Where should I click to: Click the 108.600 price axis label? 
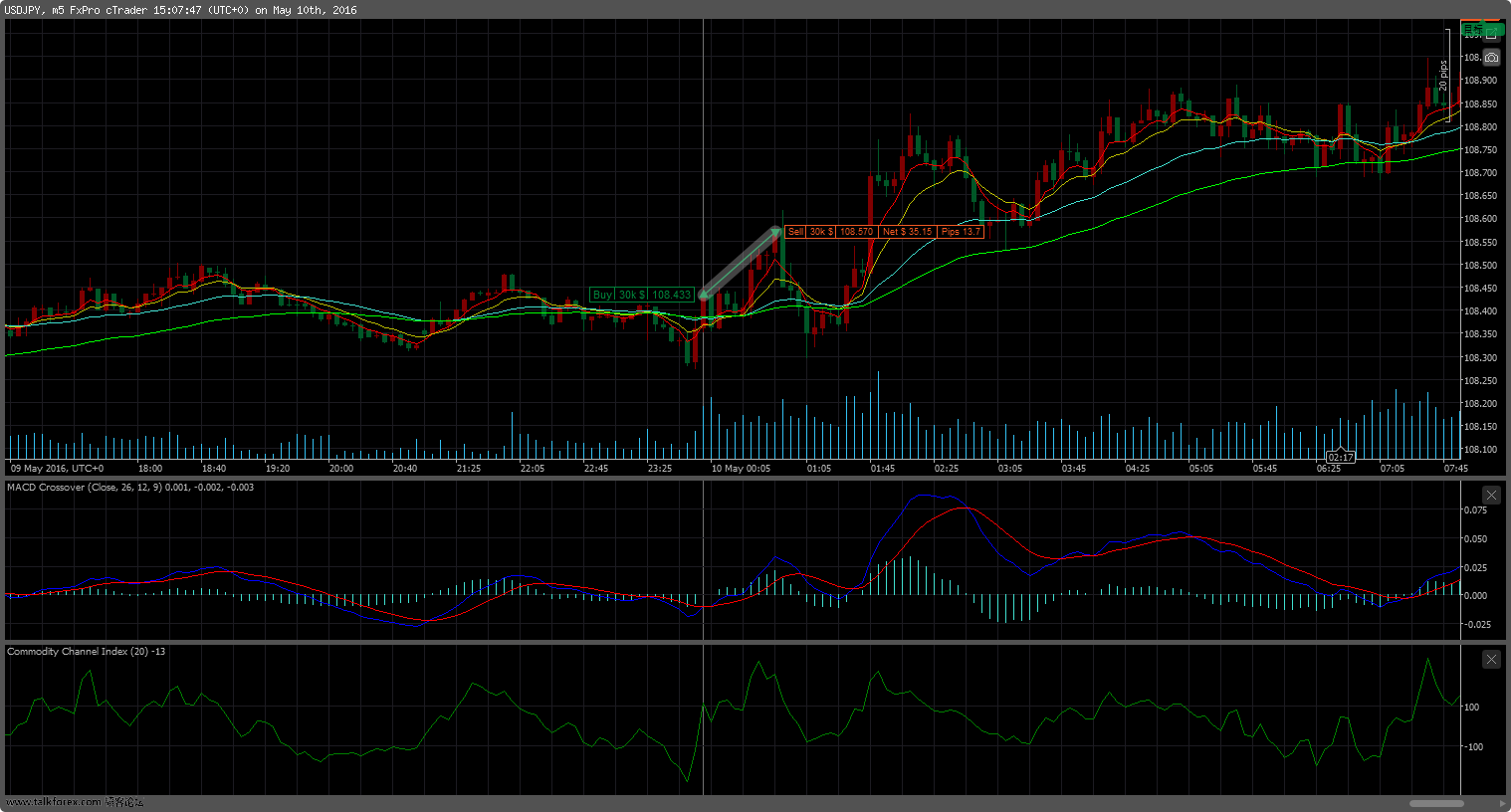point(1480,219)
